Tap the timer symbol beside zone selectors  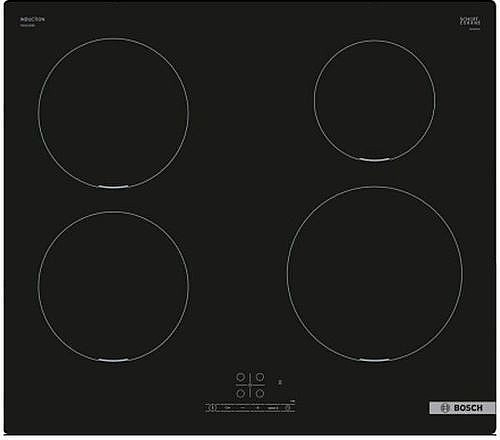tap(280, 382)
